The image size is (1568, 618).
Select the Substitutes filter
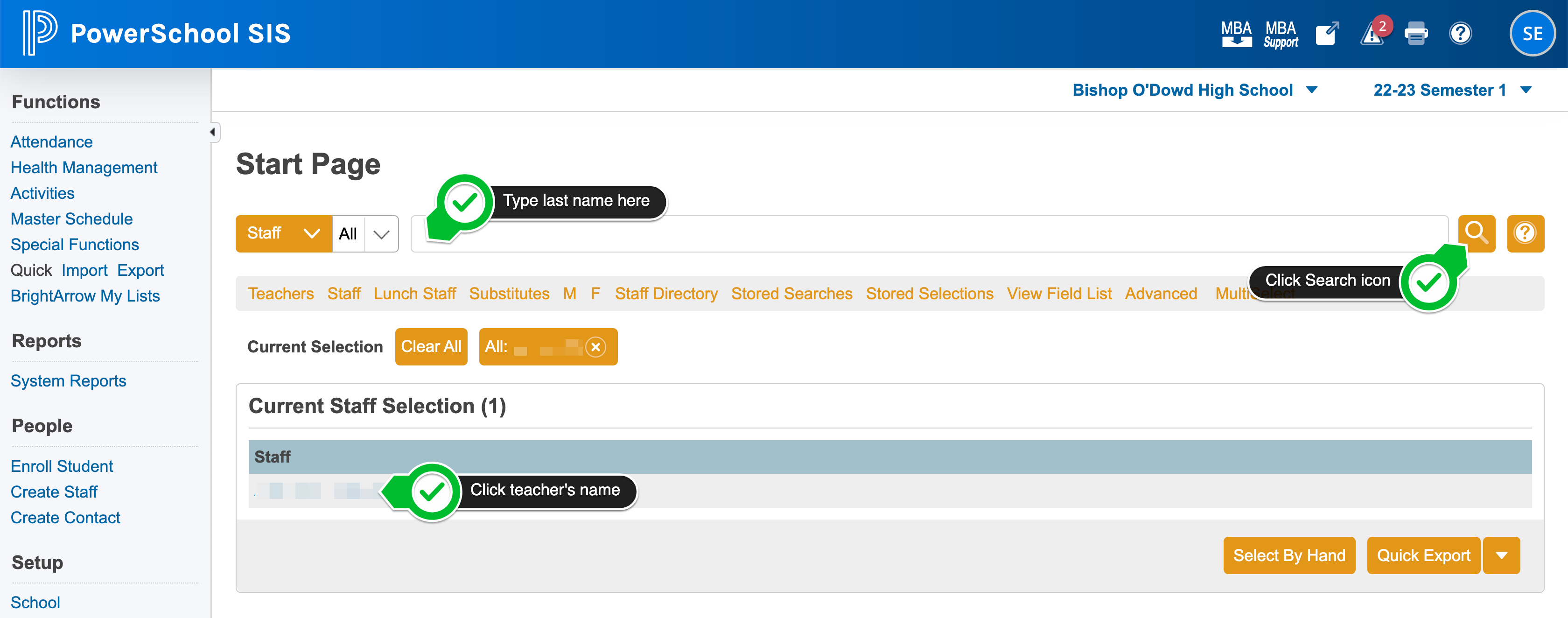click(509, 294)
